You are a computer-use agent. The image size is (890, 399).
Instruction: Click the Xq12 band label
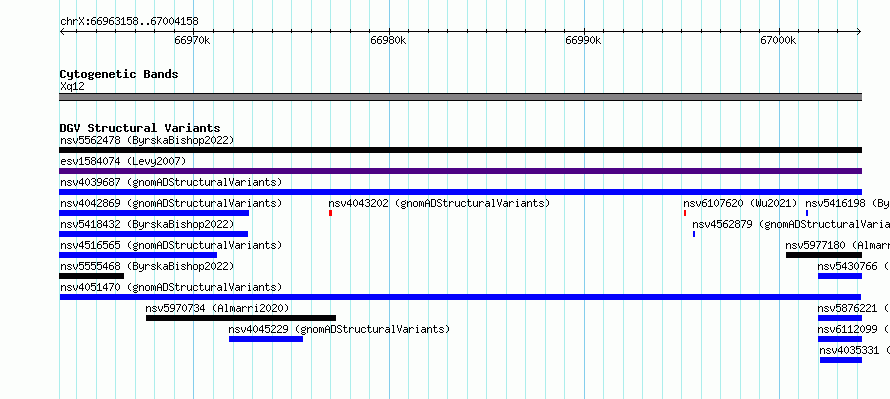click(x=72, y=87)
